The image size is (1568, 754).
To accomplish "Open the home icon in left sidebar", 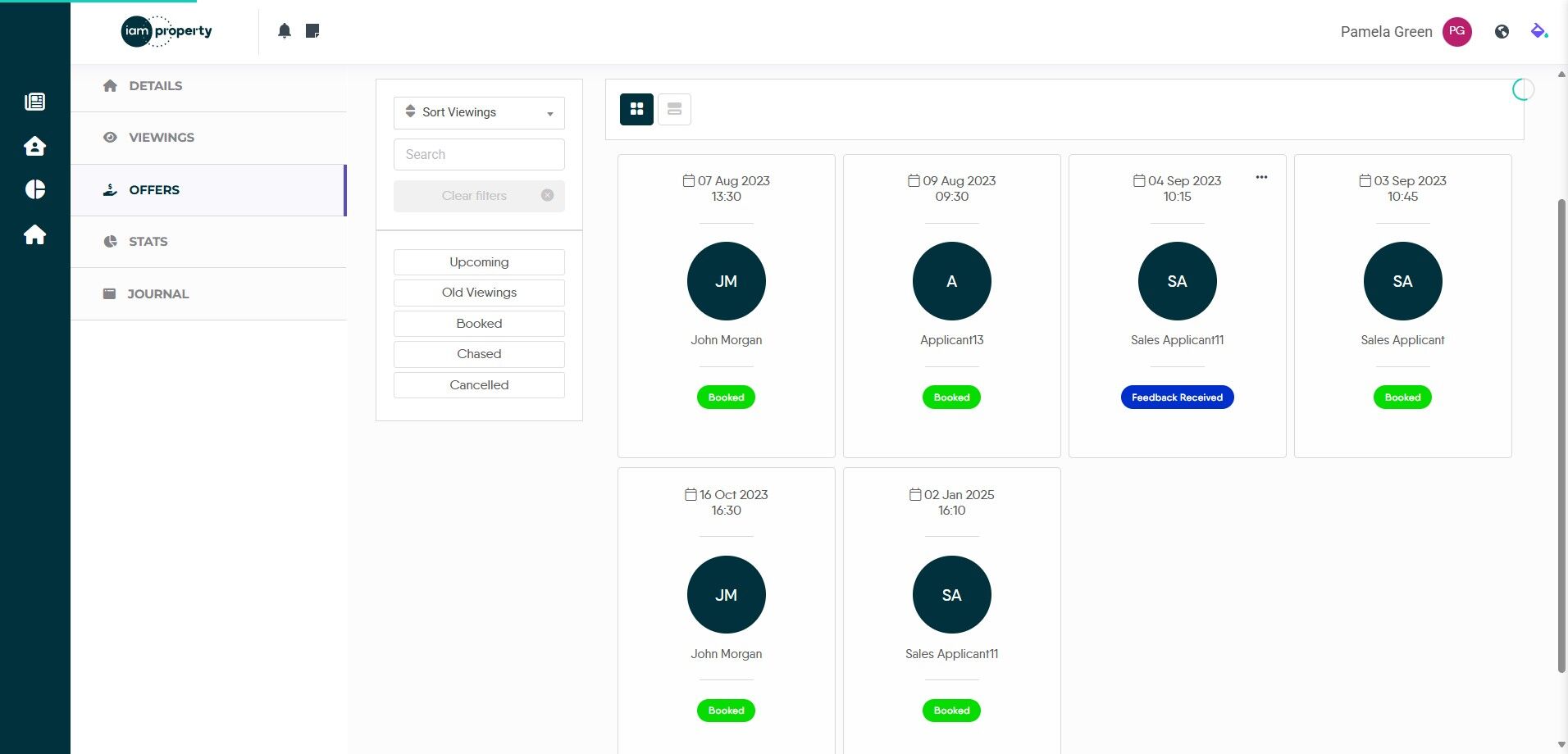I will point(35,234).
